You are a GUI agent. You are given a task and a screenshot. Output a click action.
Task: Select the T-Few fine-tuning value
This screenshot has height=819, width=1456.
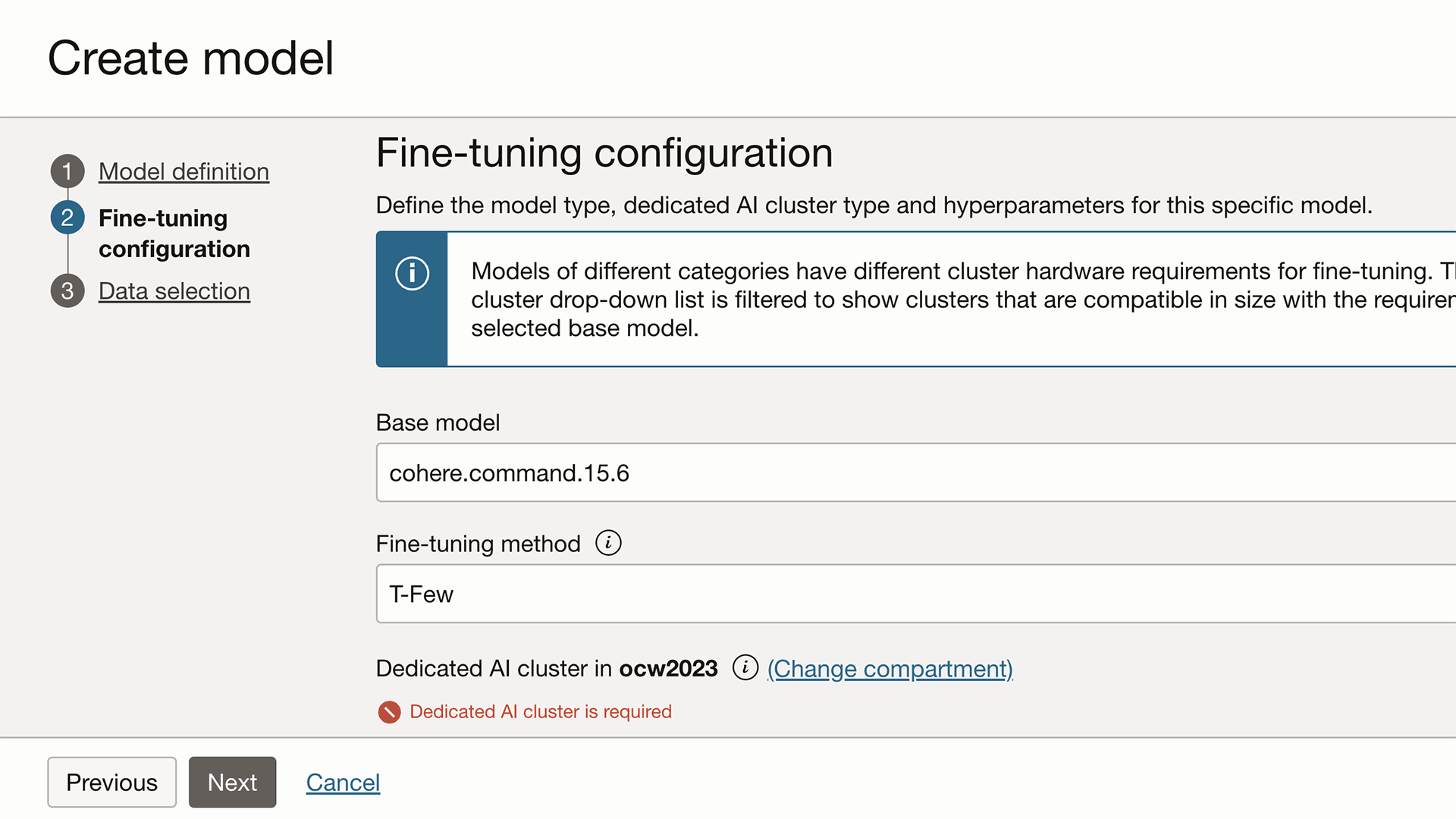tap(420, 594)
